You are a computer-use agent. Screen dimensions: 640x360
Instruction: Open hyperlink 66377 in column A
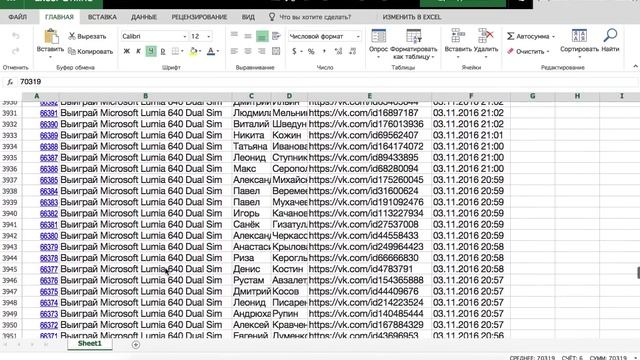pos(49,269)
